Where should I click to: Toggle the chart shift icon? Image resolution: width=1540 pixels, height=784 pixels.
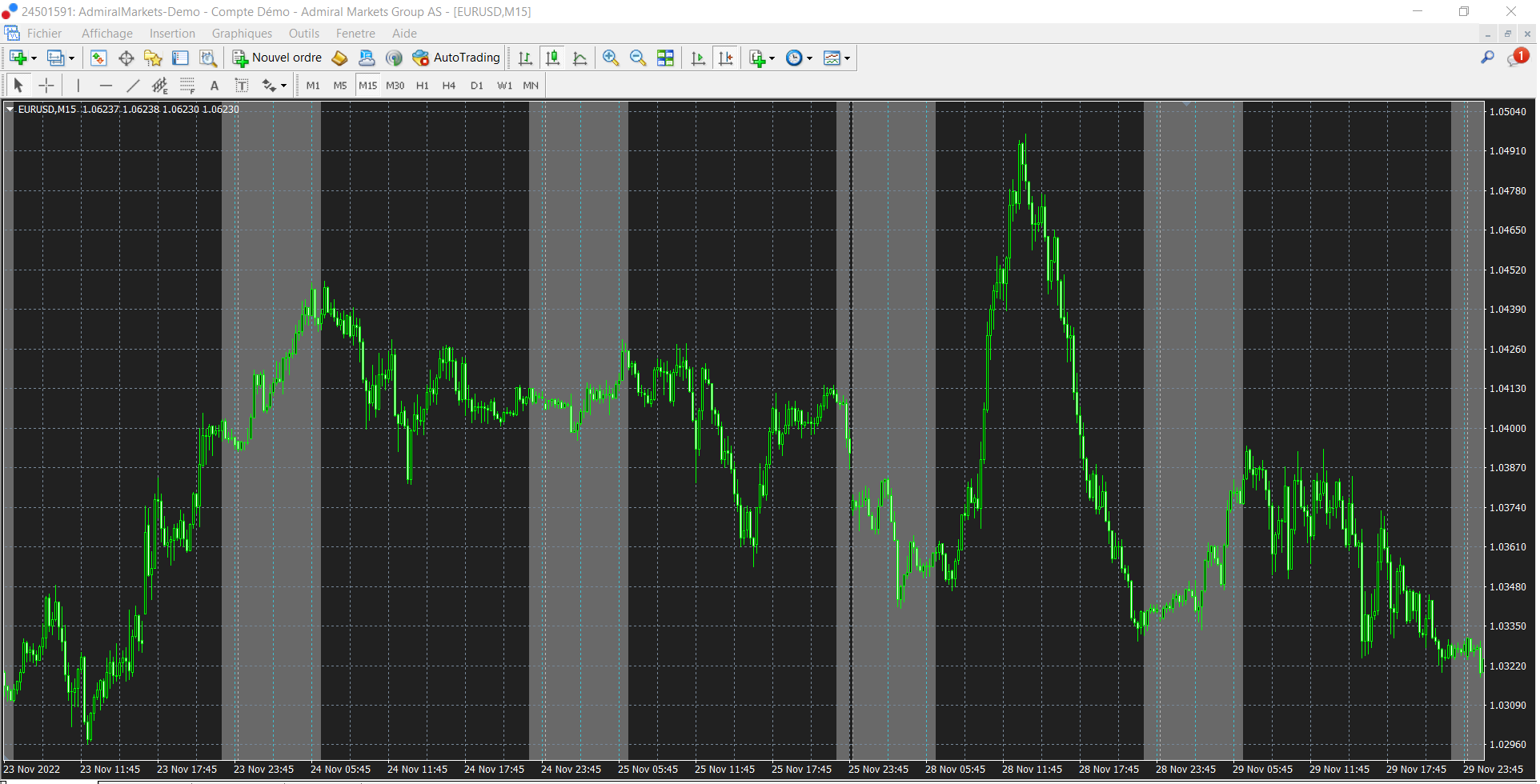pos(725,58)
